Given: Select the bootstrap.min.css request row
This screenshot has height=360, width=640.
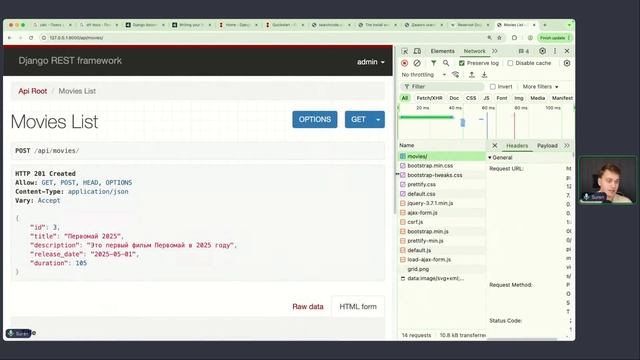Looking at the screenshot, I should (x=442, y=165).
